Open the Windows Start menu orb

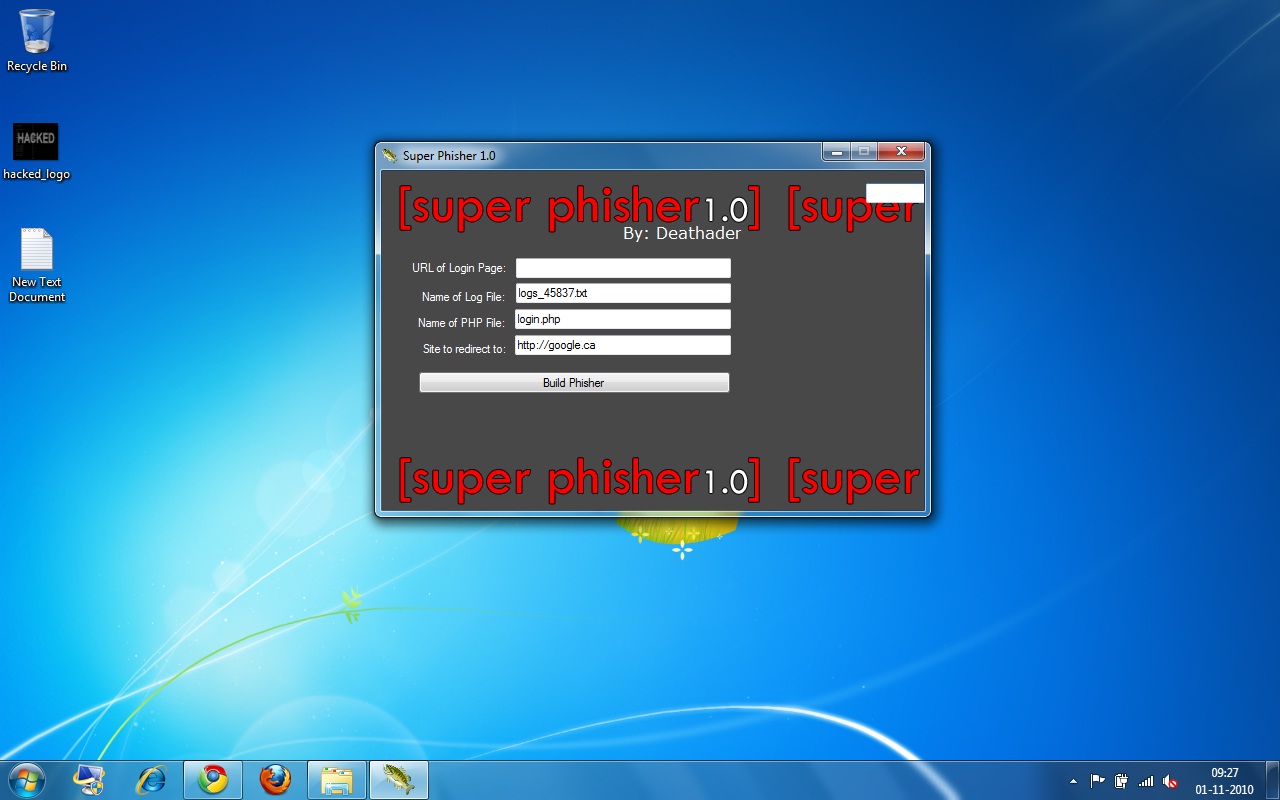[x=26, y=779]
